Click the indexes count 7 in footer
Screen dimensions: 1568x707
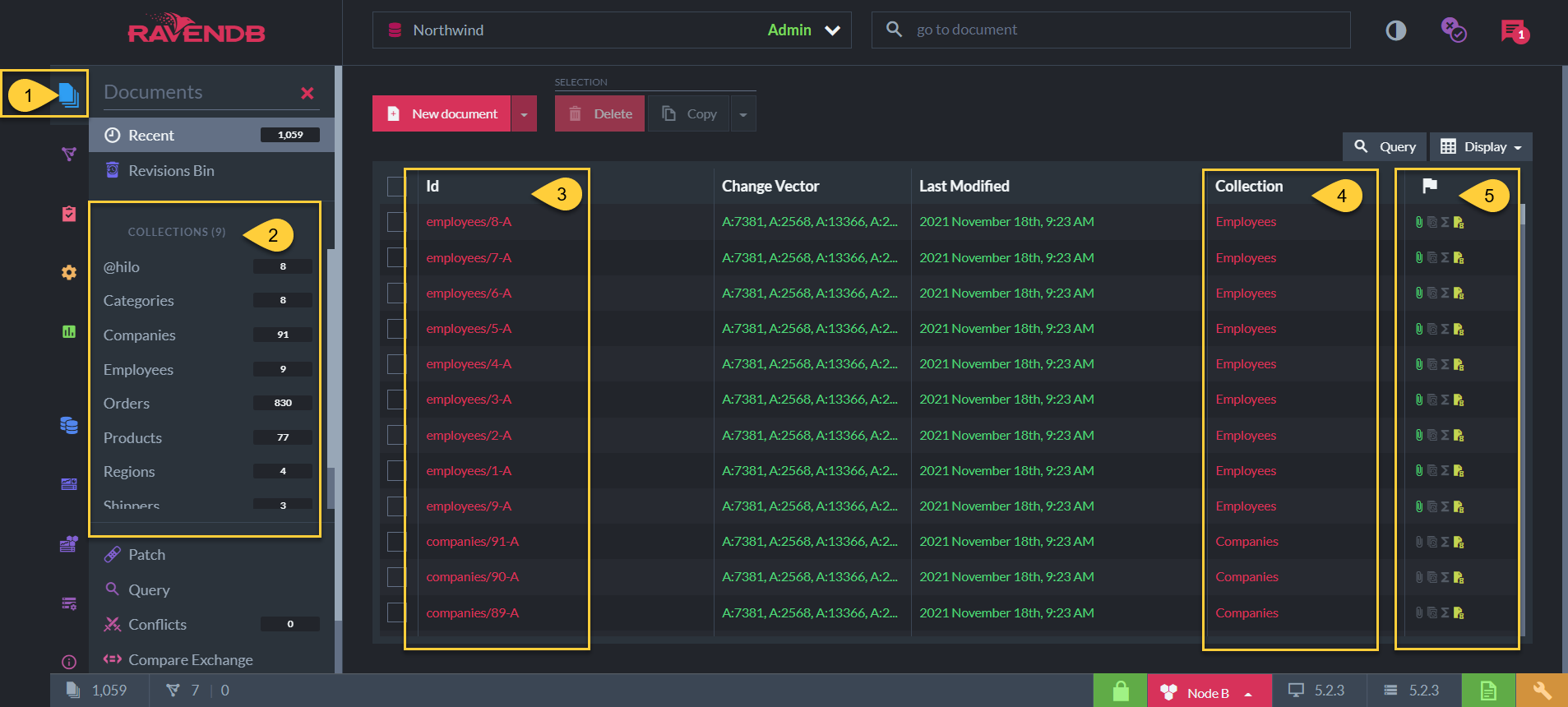click(184, 691)
